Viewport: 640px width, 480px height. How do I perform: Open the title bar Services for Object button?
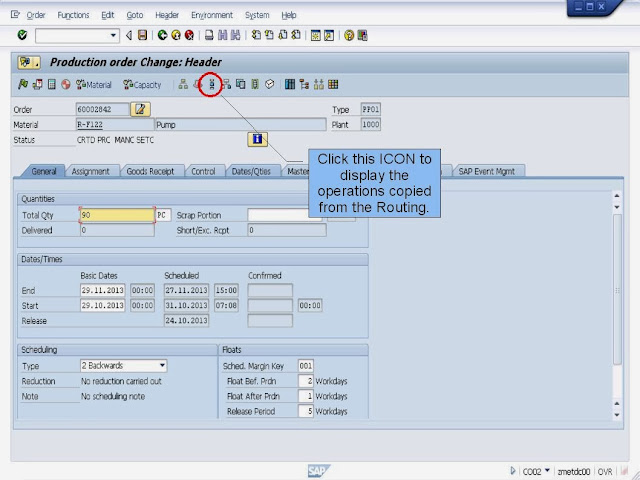click(29, 62)
